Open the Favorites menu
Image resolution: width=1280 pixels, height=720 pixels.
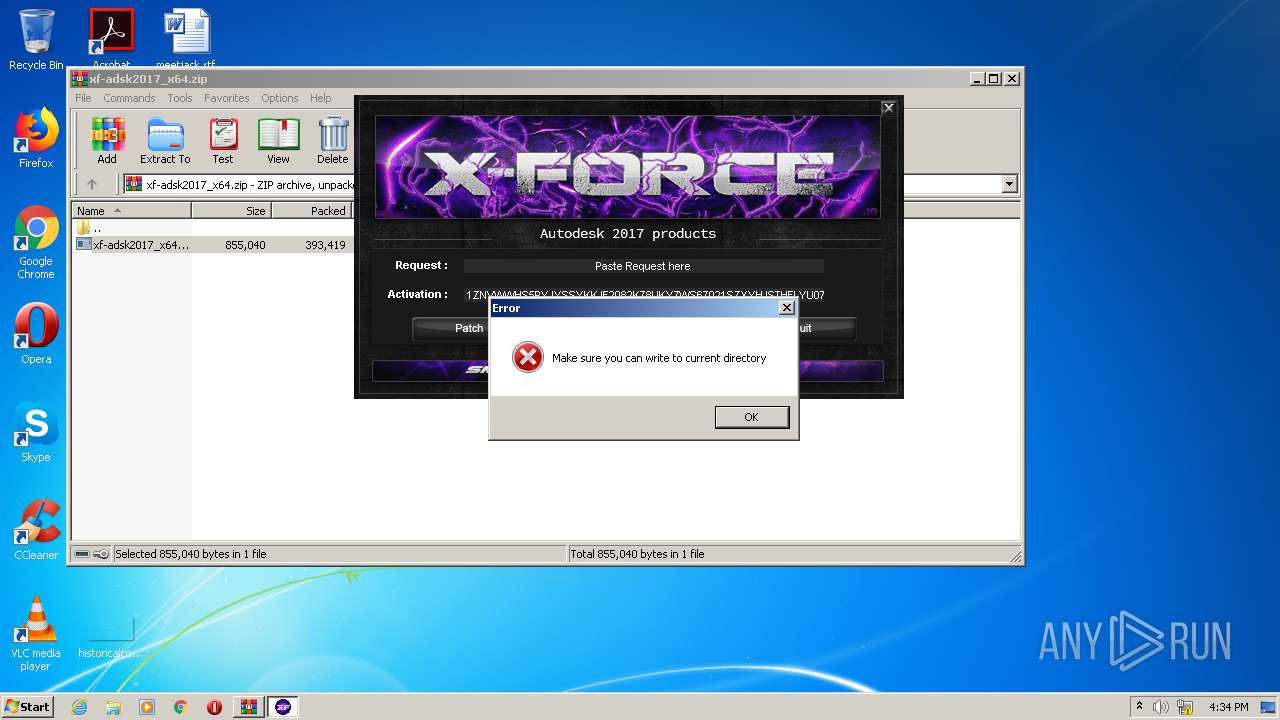pyautogui.click(x=227, y=98)
